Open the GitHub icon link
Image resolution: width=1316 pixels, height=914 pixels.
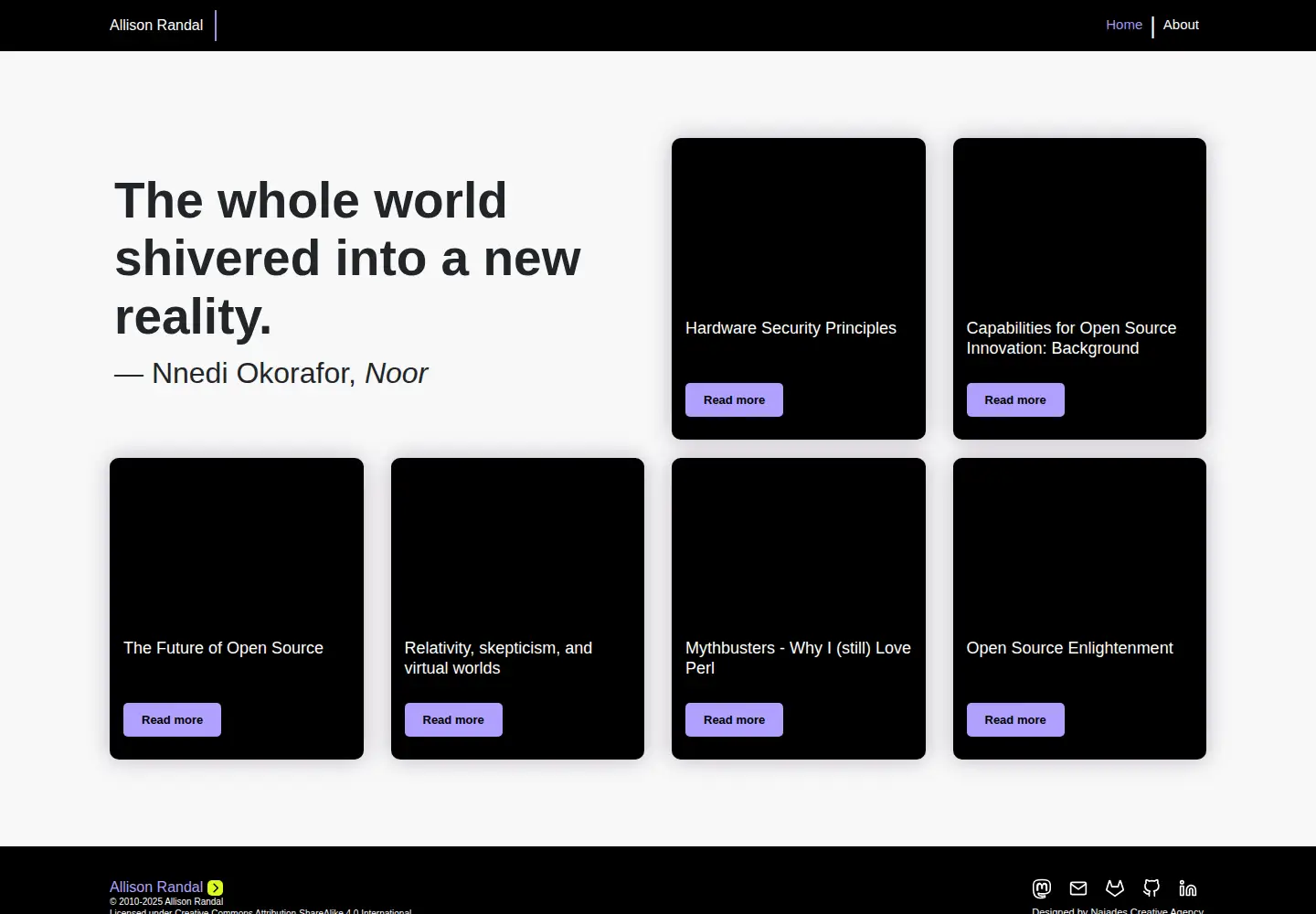click(x=1151, y=888)
